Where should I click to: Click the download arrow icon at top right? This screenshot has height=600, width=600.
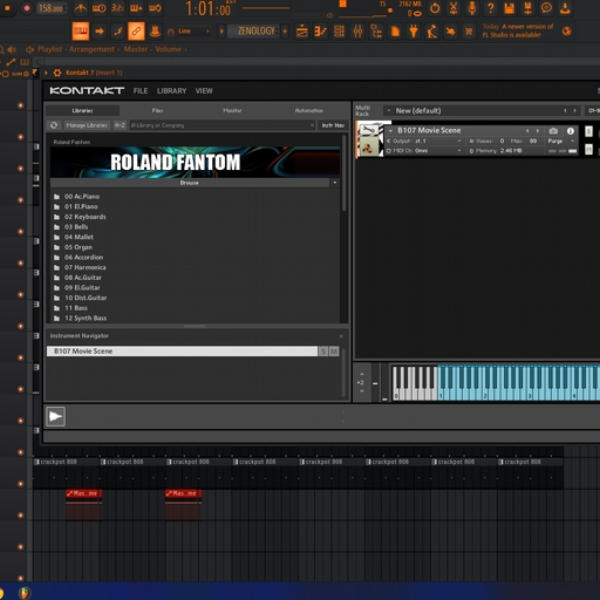coord(565,8)
